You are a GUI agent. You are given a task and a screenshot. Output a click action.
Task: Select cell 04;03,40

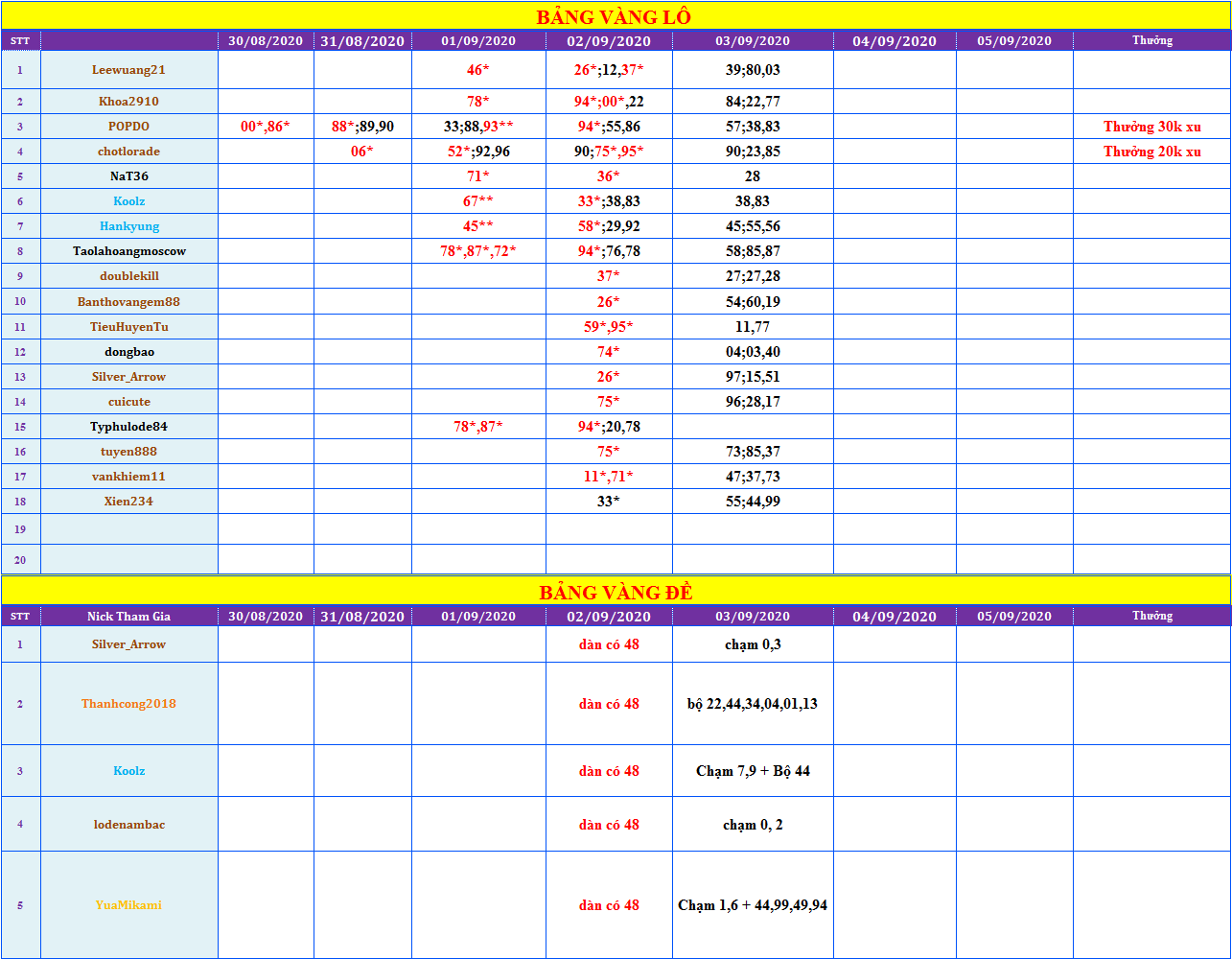753,352
